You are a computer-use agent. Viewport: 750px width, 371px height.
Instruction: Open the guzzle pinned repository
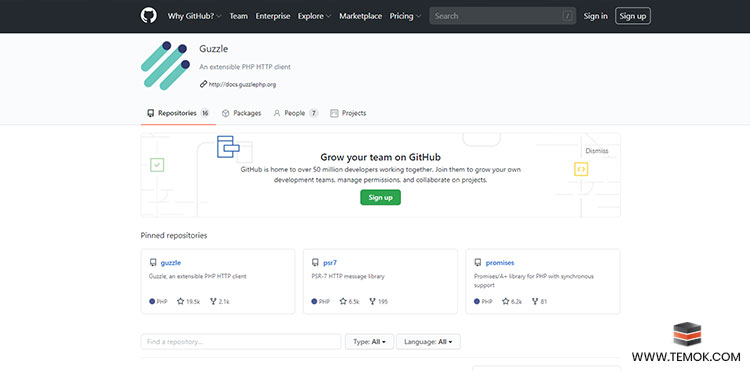[171, 262]
